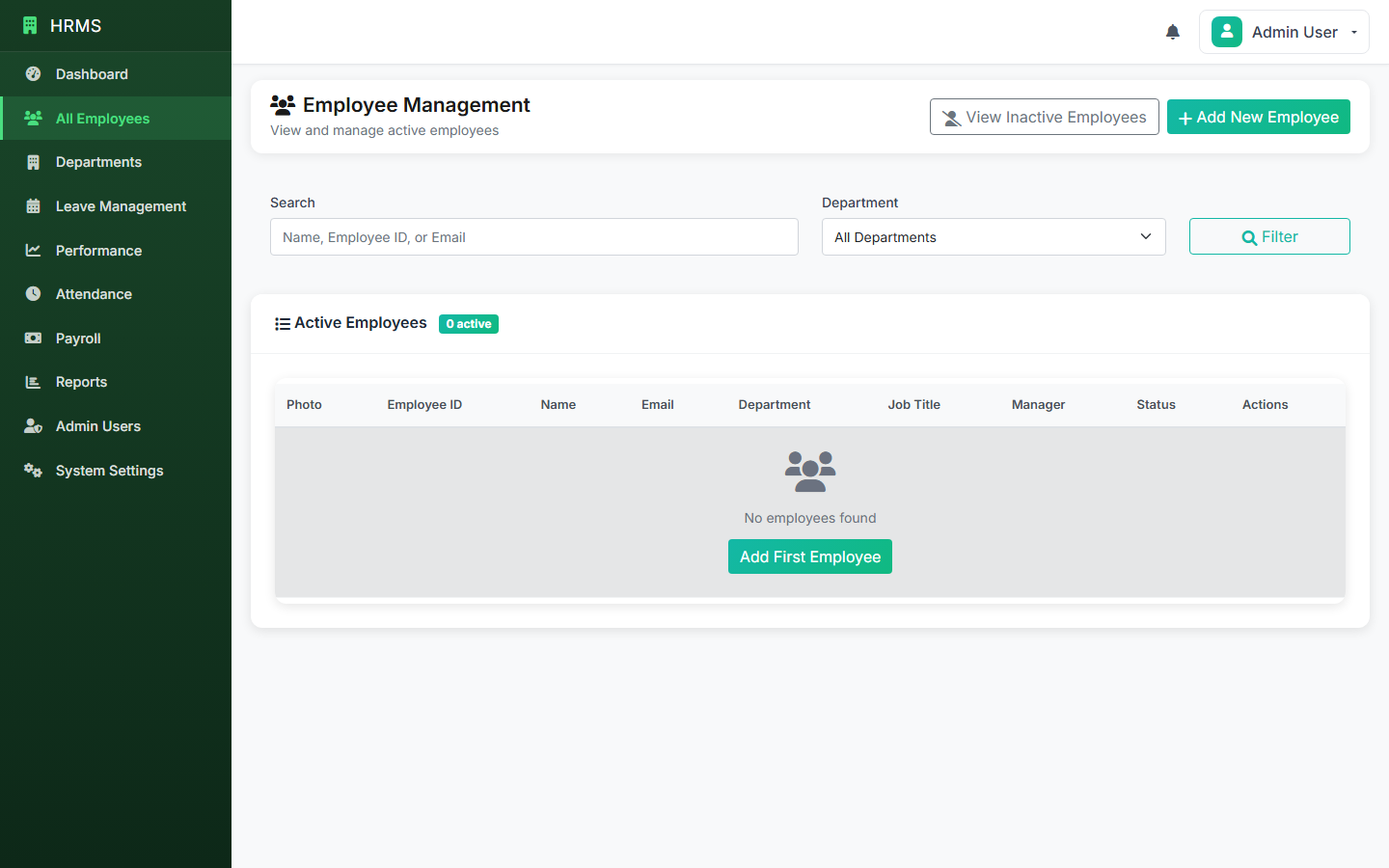
Task: Apply the Filter button
Action: (1269, 236)
